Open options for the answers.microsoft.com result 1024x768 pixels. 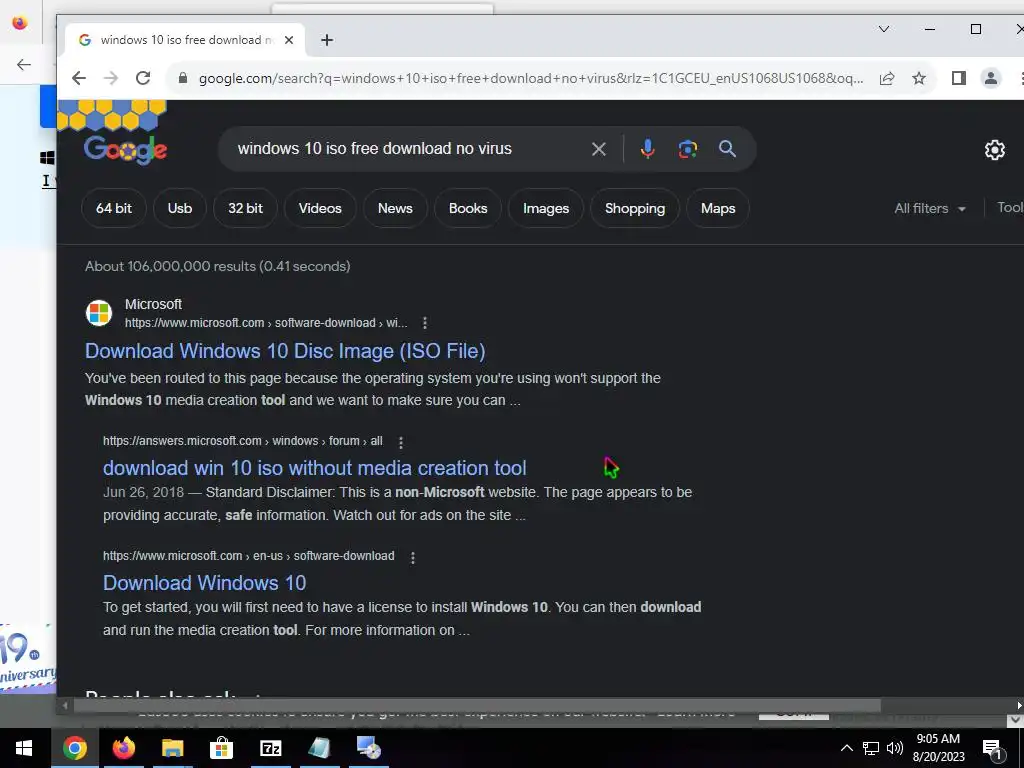[x=401, y=442]
